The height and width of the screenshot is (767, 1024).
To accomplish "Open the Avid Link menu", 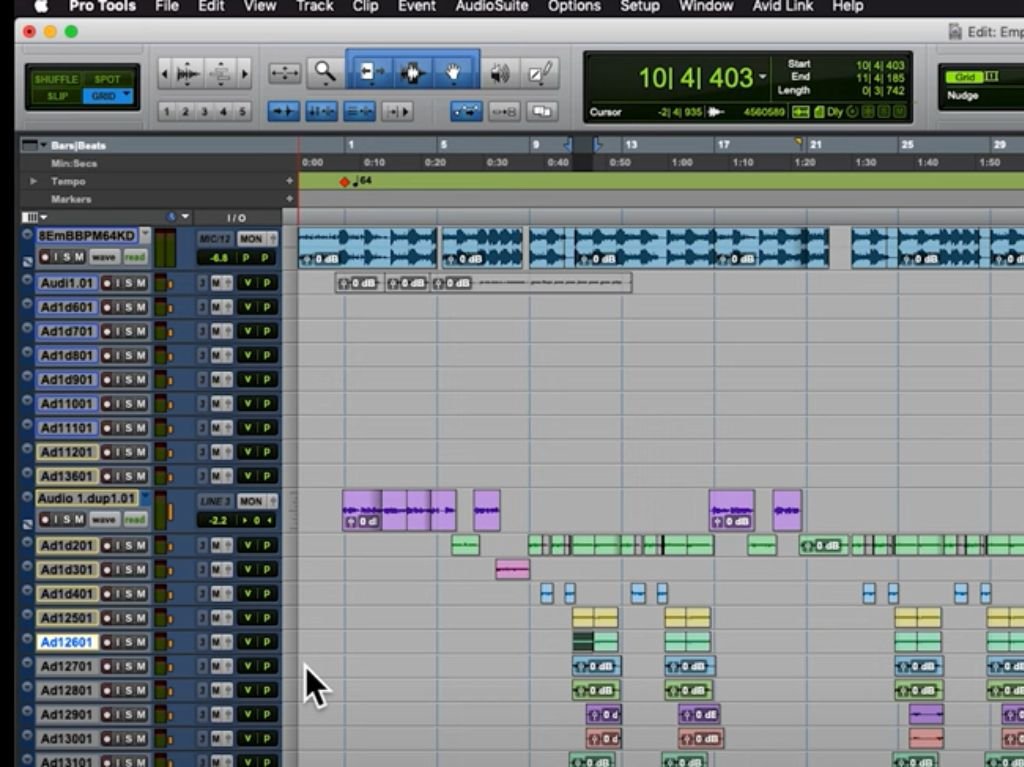I will click(782, 7).
